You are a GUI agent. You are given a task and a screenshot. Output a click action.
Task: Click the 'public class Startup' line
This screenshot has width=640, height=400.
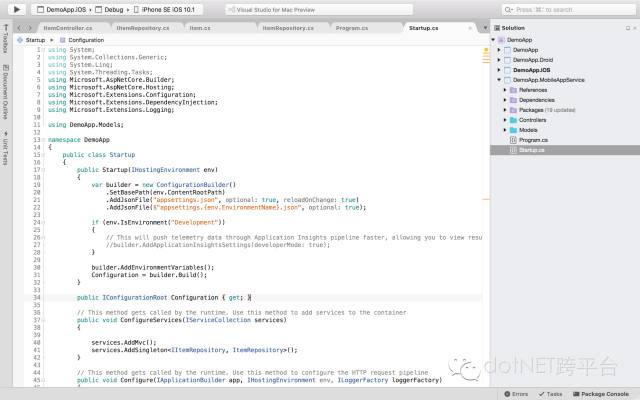click(x=99, y=155)
